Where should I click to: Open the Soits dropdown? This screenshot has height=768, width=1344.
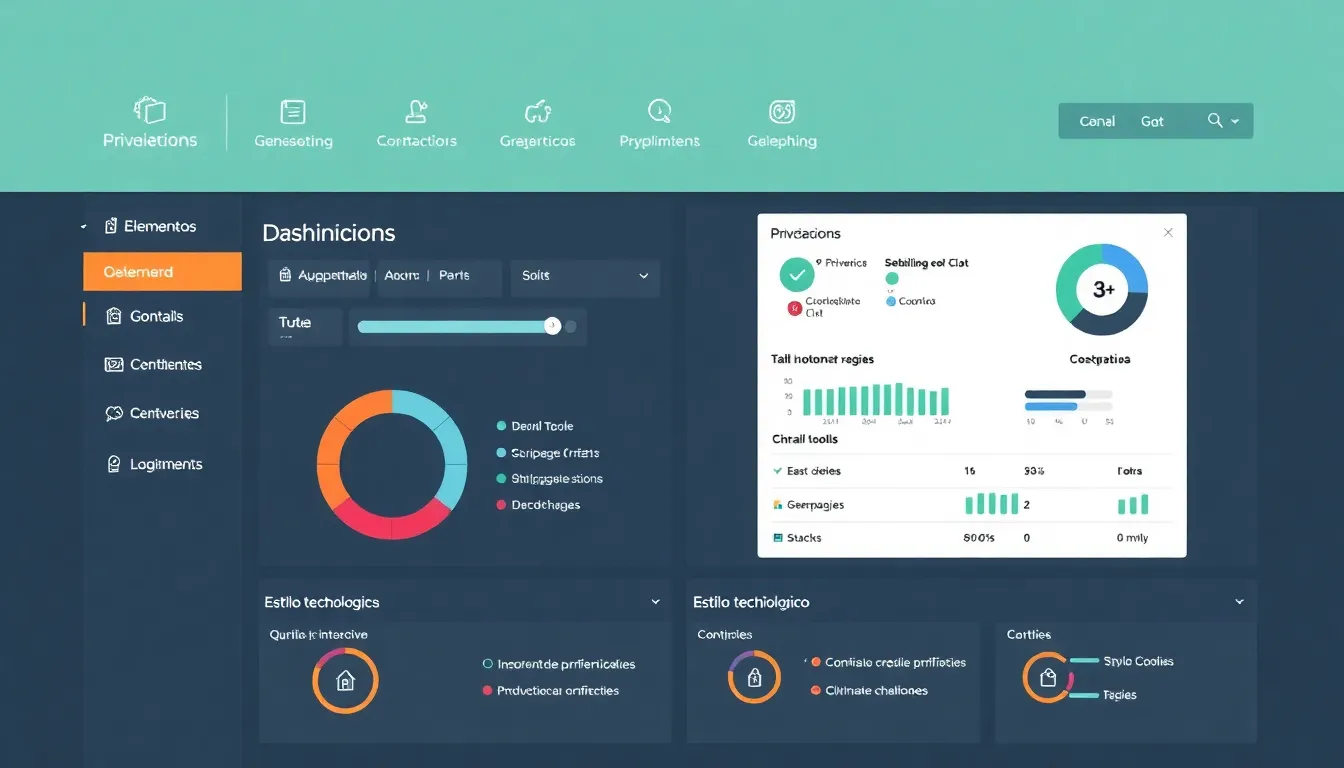pyautogui.click(x=584, y=278)
